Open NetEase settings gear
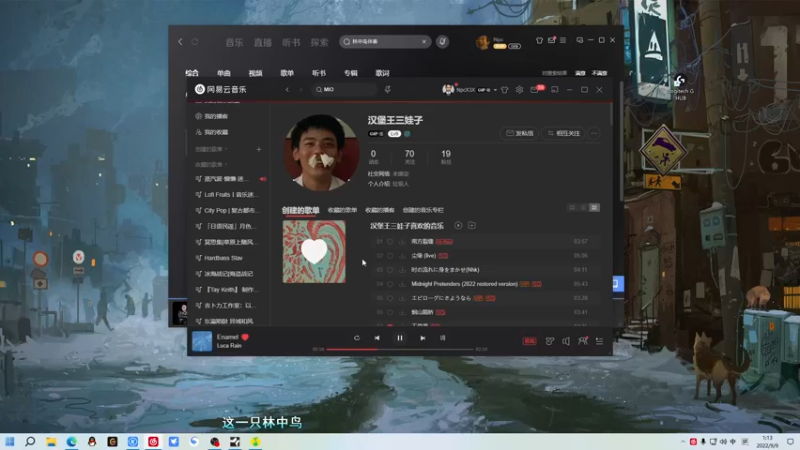The width and height of the screenshot is (800, 450). pos(519,90)
